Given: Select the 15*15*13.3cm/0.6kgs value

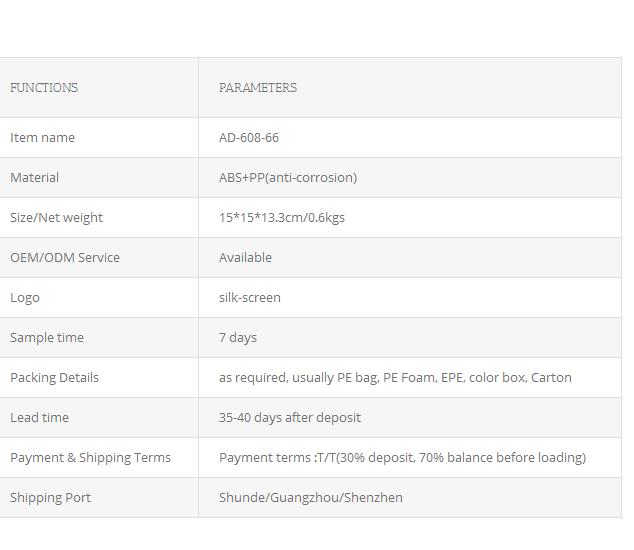Looking at the screenshot, I should click(x=282, y=218).
